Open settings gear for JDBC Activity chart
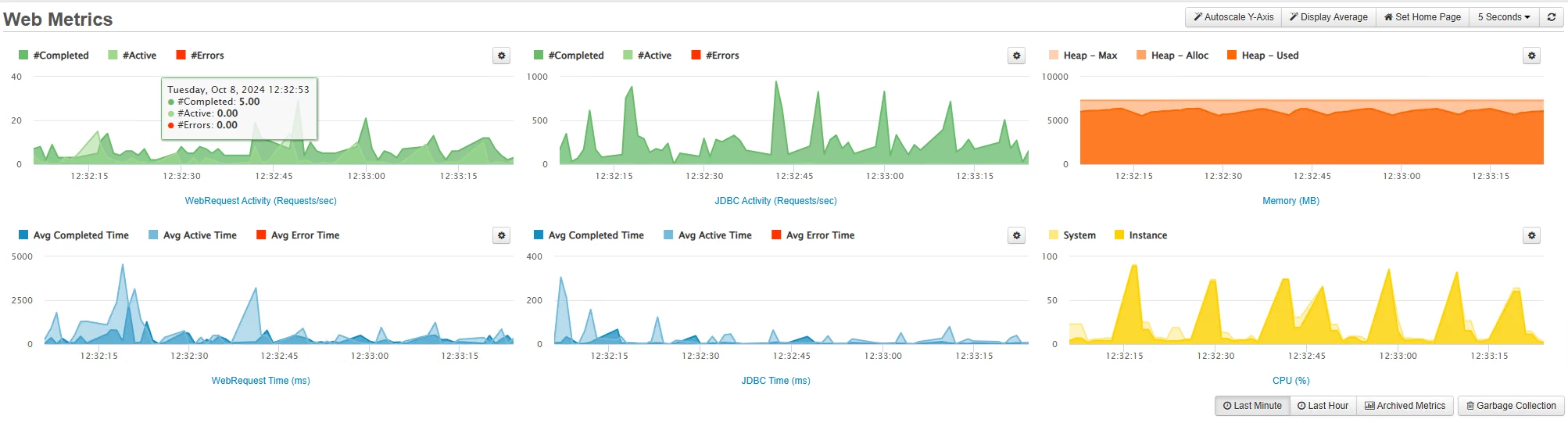Screen dimensions: 1568x423 pos(1016,56)
